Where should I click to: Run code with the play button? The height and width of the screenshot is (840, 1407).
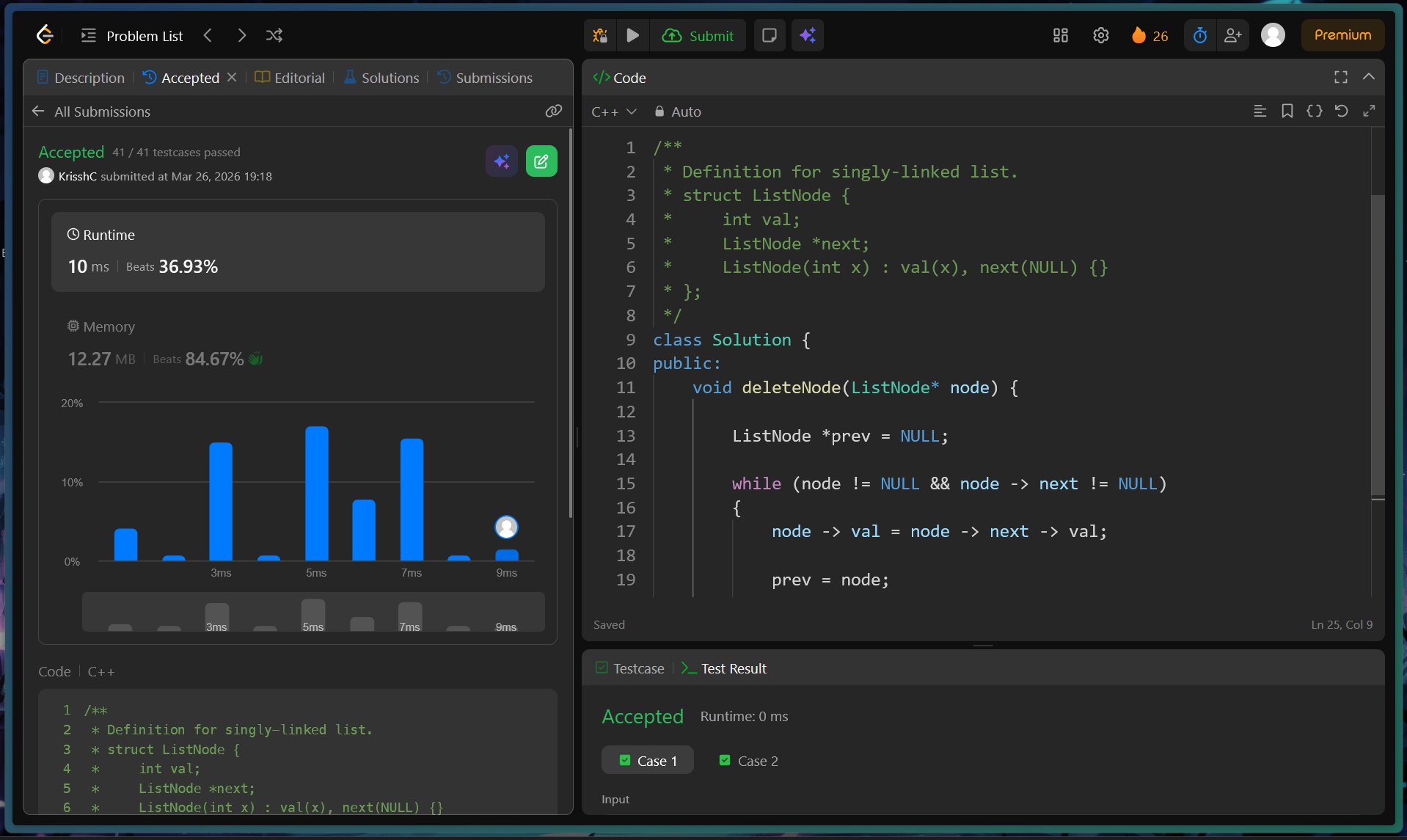[x=632, y=35]
